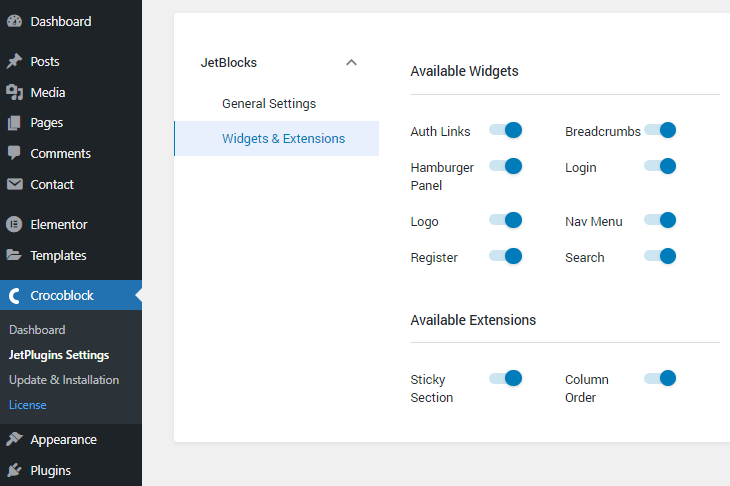Viewport: 730px width, 486px height.
Task: Click the Crocoblock logo icon
Action: [x=14, y=296]
